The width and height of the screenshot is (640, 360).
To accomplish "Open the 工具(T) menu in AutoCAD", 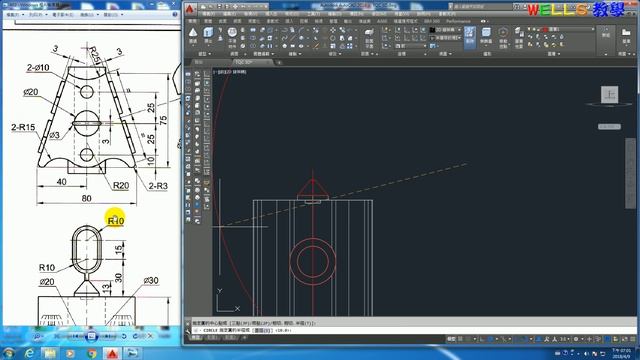I will coord(313,13).
